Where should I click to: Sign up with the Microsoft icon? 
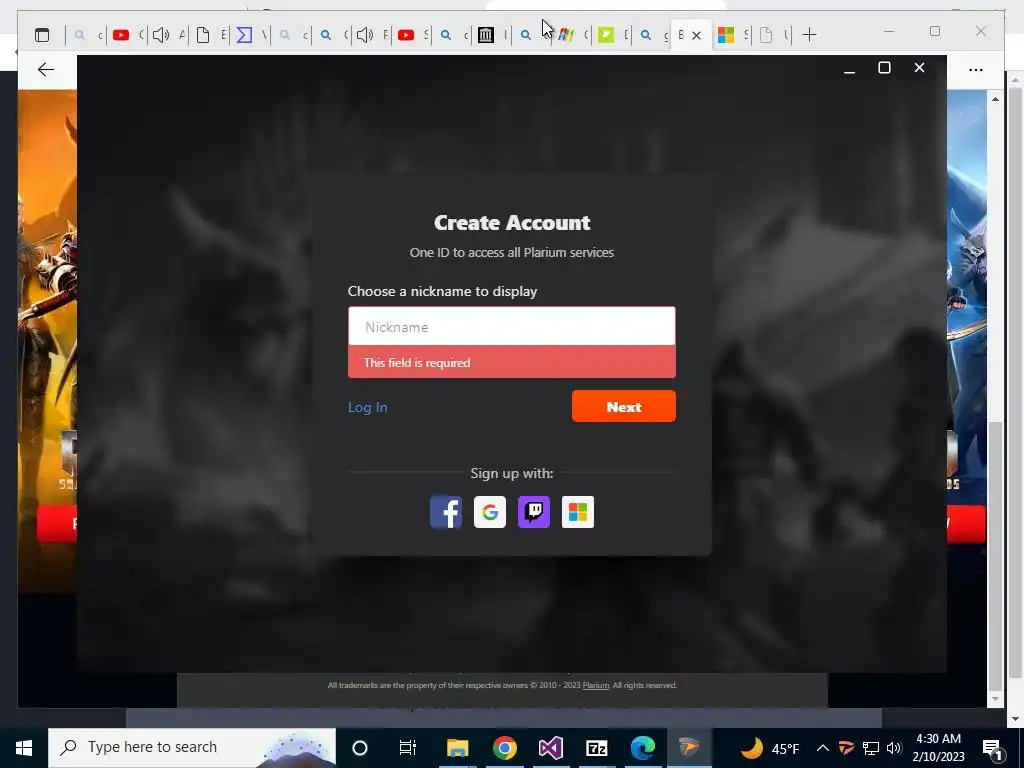coord(578,512)
